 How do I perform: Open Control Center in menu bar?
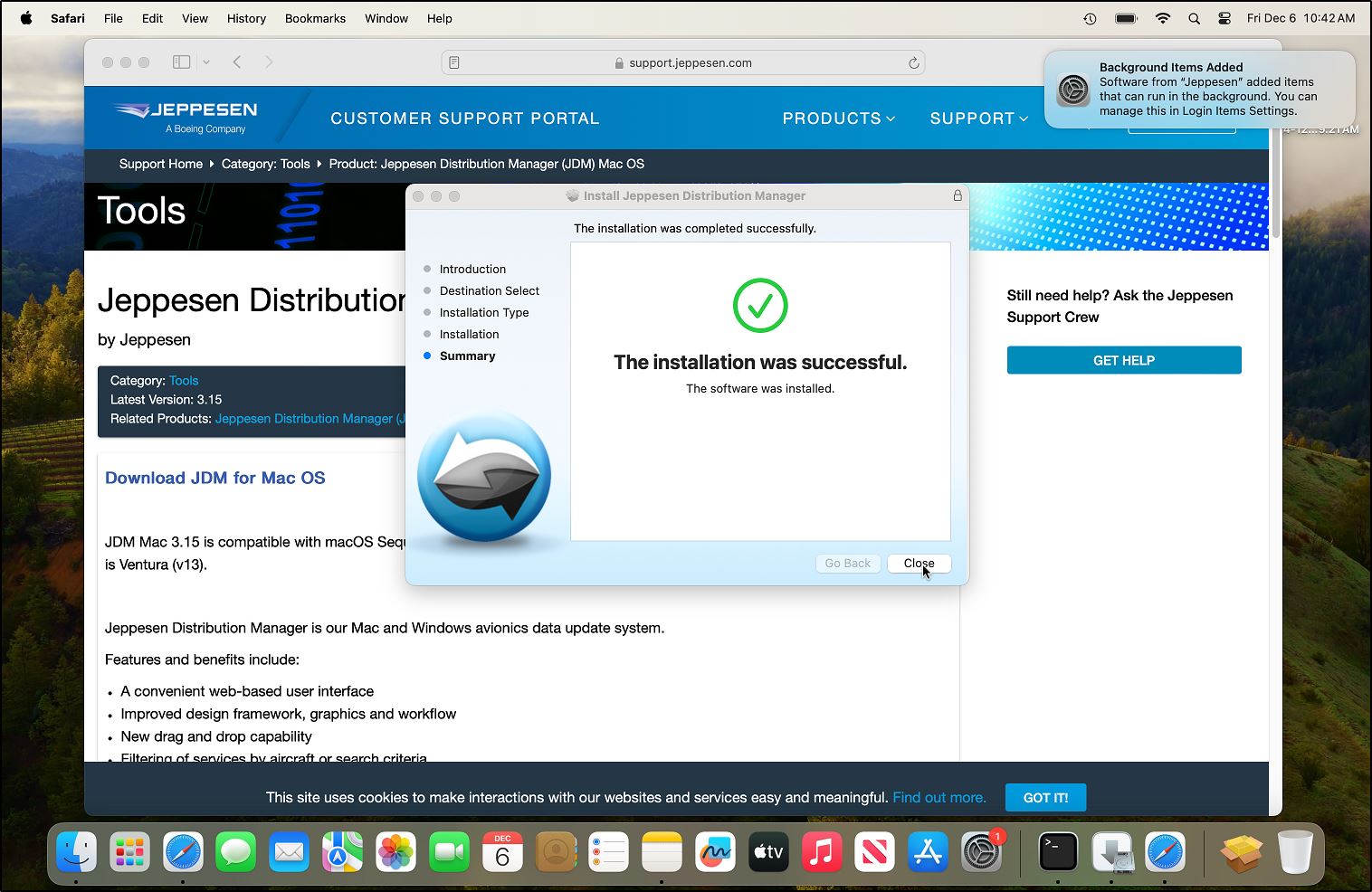click(1224, 18)
